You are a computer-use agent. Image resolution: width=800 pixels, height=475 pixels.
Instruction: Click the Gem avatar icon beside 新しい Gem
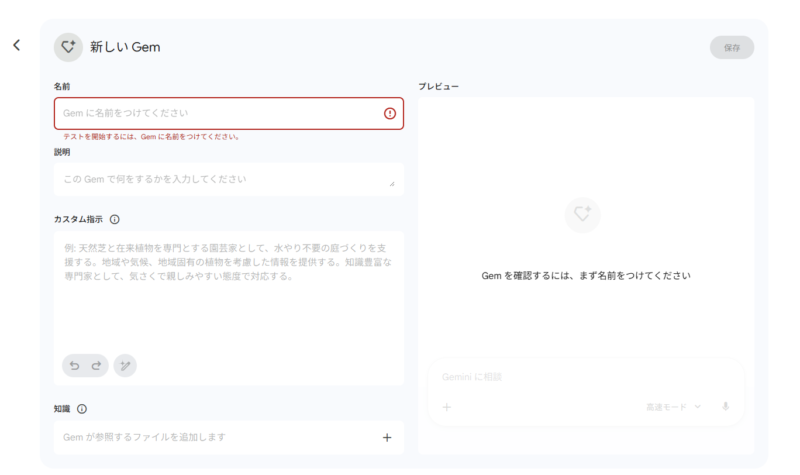tap(68, 47)
